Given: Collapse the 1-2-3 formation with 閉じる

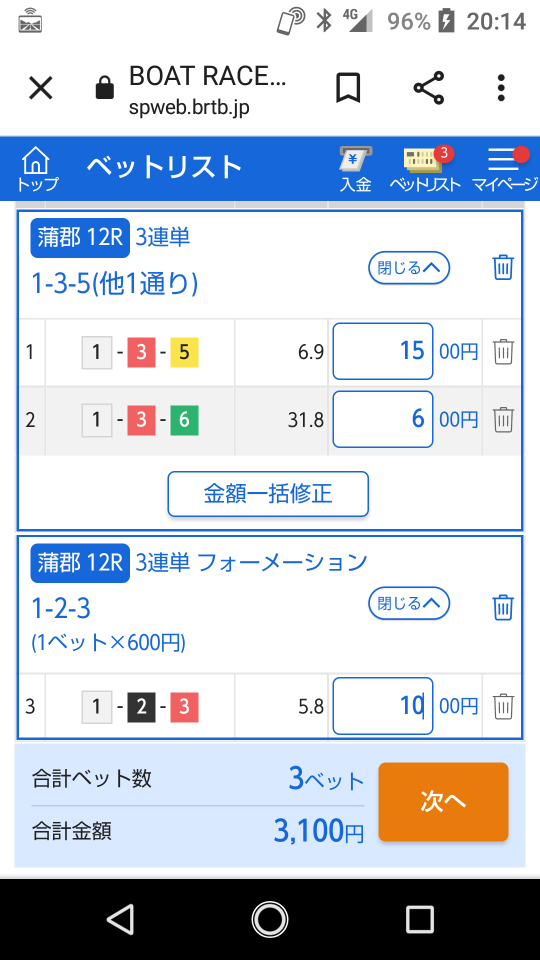Looking at the screenshot, I should click(409, 604).
